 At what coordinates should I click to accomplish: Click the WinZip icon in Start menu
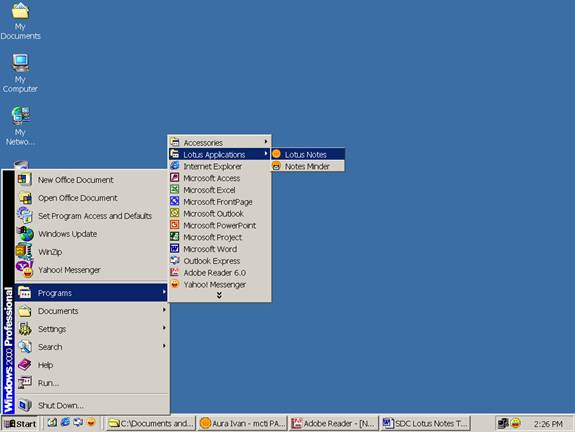[24, 252]
